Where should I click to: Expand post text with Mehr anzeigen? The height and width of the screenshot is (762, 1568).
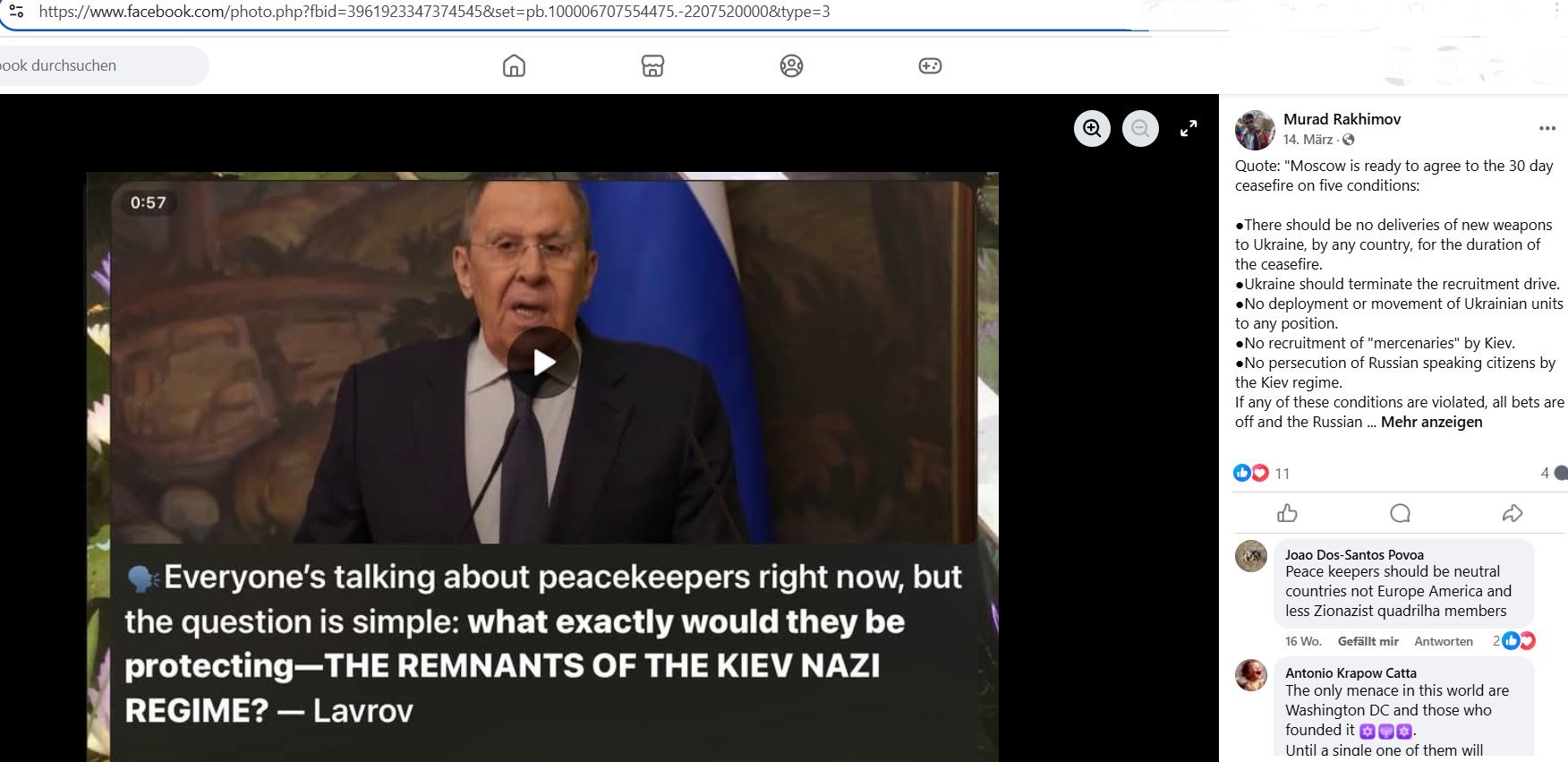pyautogui.click(x=1431, y=422)
